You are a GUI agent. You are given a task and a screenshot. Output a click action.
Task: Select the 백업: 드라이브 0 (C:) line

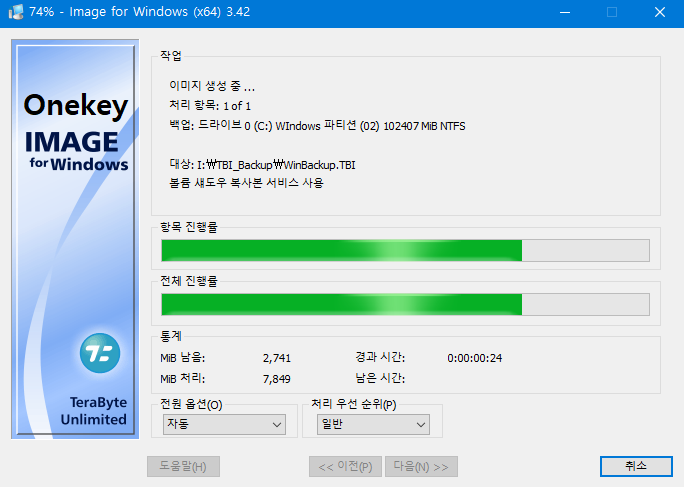click(317, 126)
